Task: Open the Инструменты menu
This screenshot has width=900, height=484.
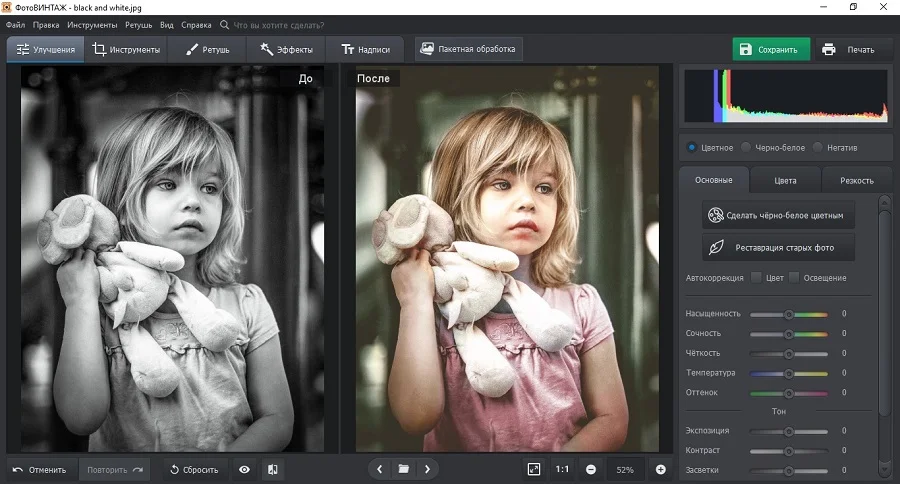Action: (92, 23)
